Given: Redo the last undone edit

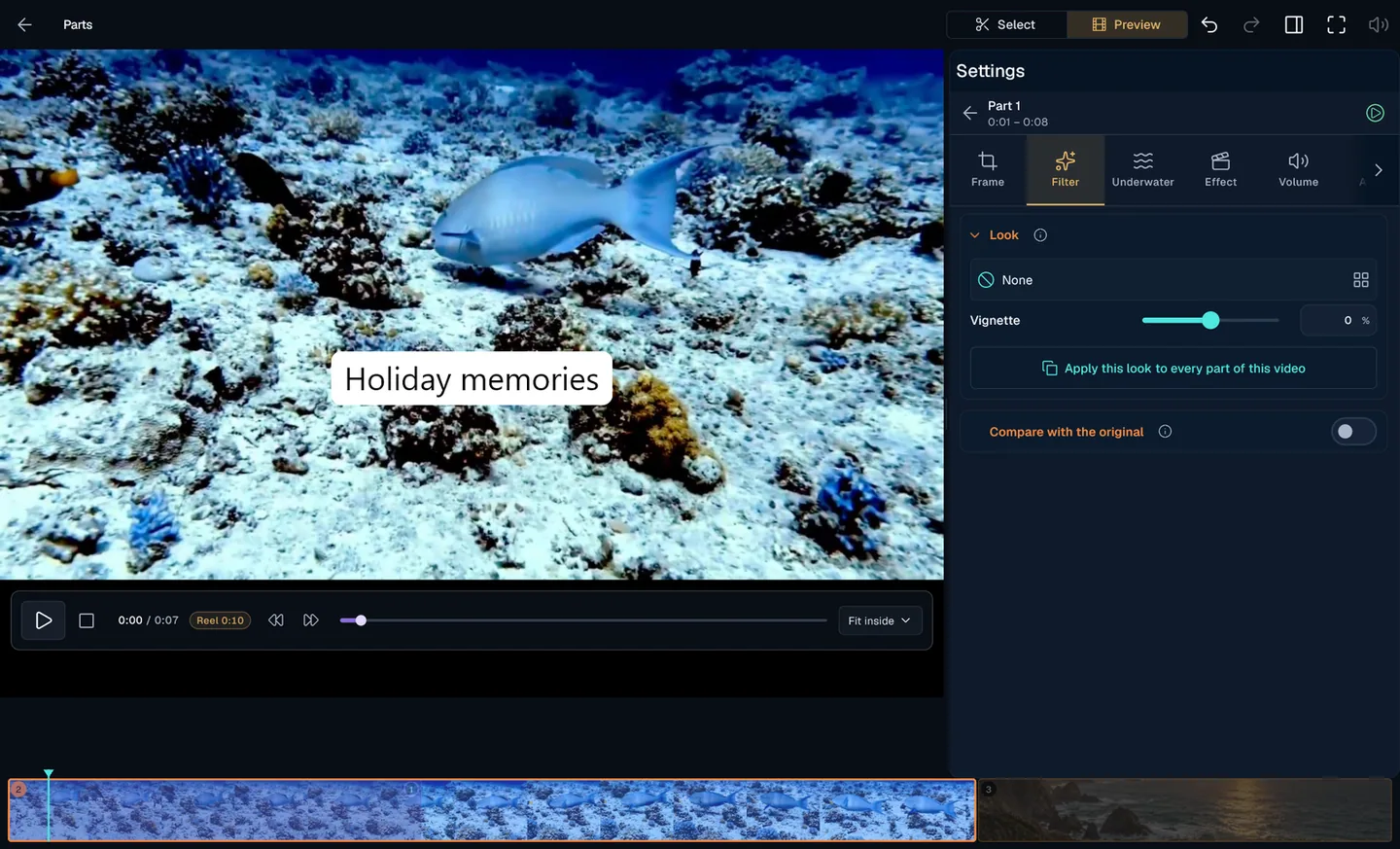Looking at the screenshot, I should pos(1251,24).
